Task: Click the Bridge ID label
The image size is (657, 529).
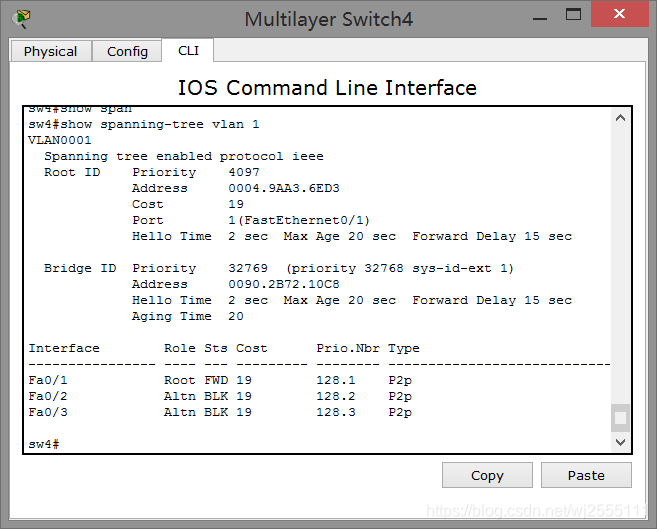Action: [x=80, y=268]
